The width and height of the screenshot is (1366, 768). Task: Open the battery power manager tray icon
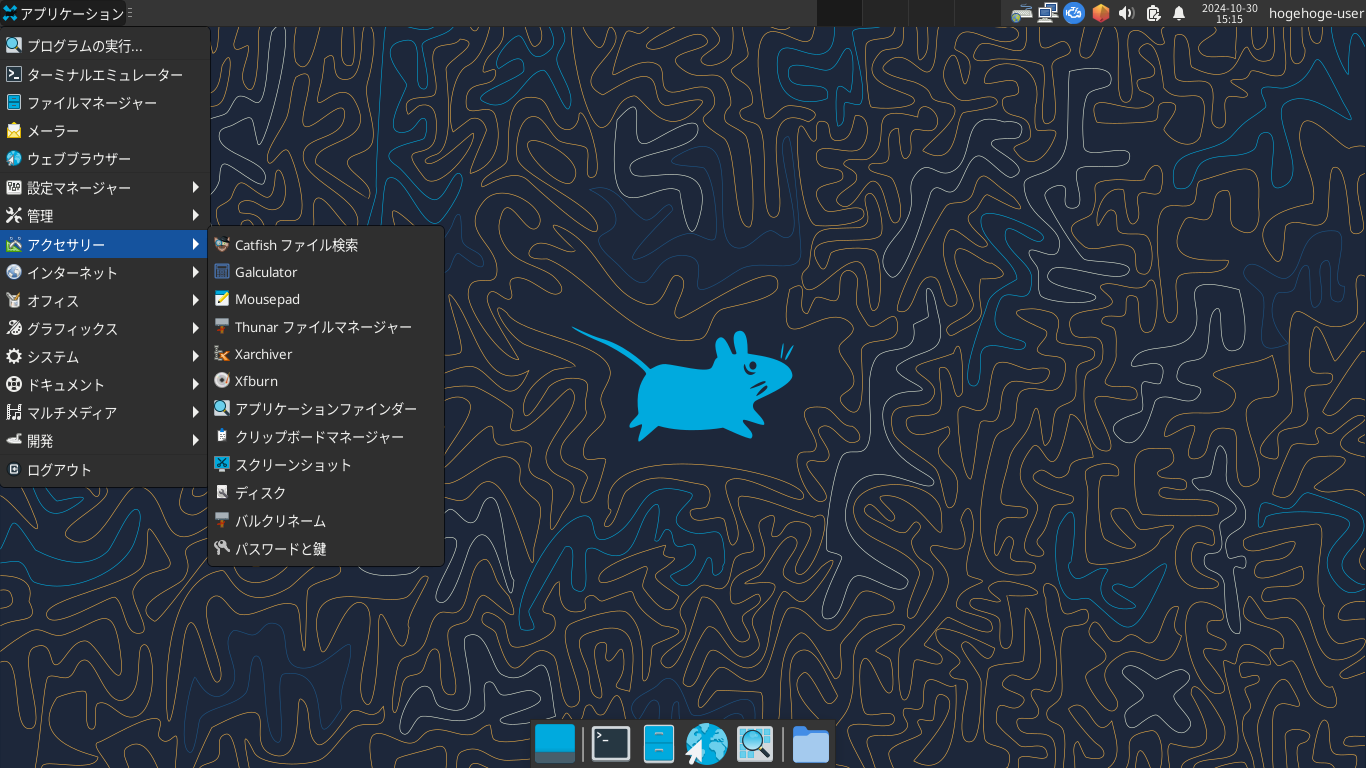click(x=1153, y=13)
